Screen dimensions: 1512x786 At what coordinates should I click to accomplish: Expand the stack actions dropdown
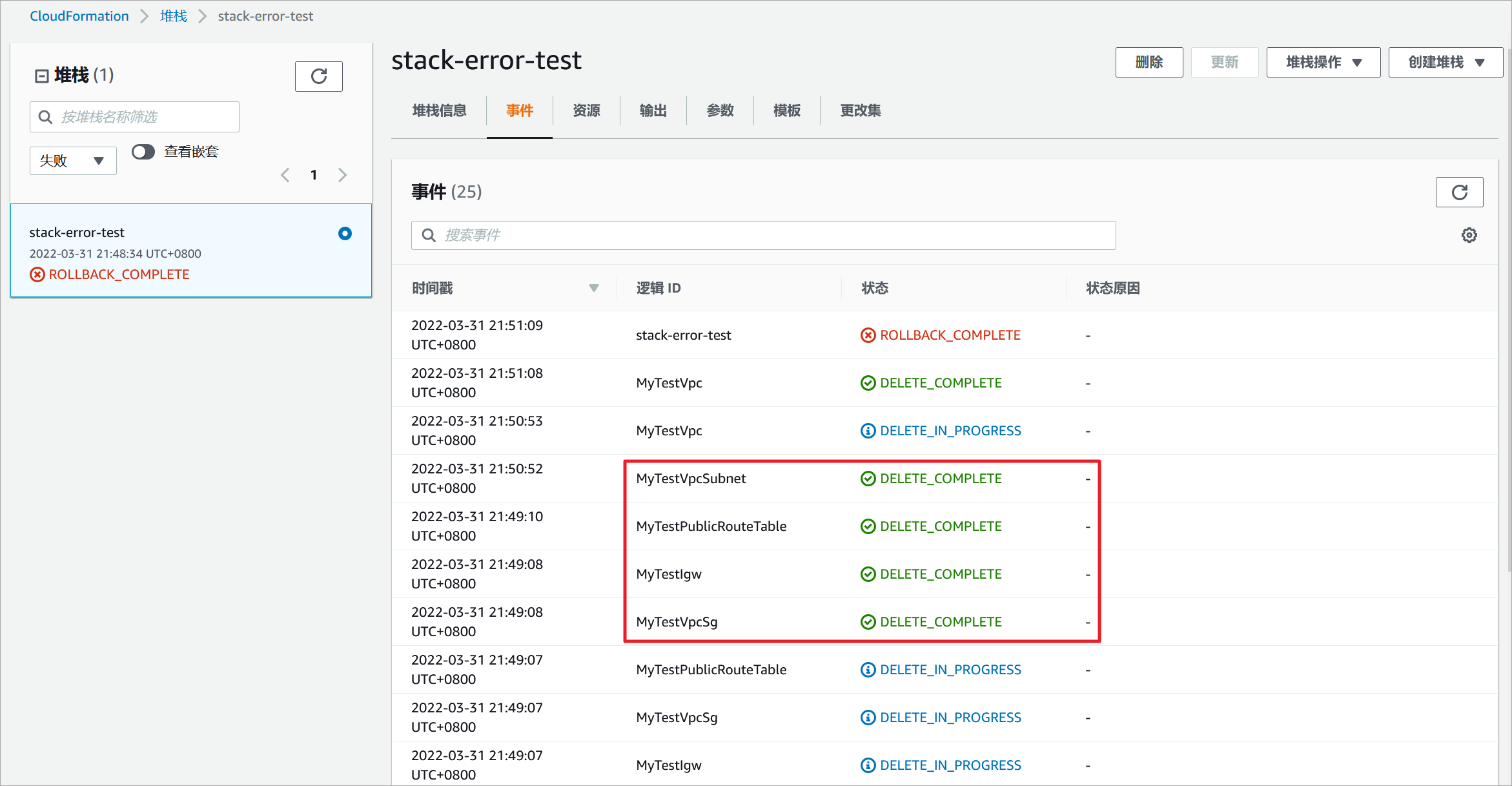click(1323, 62)
